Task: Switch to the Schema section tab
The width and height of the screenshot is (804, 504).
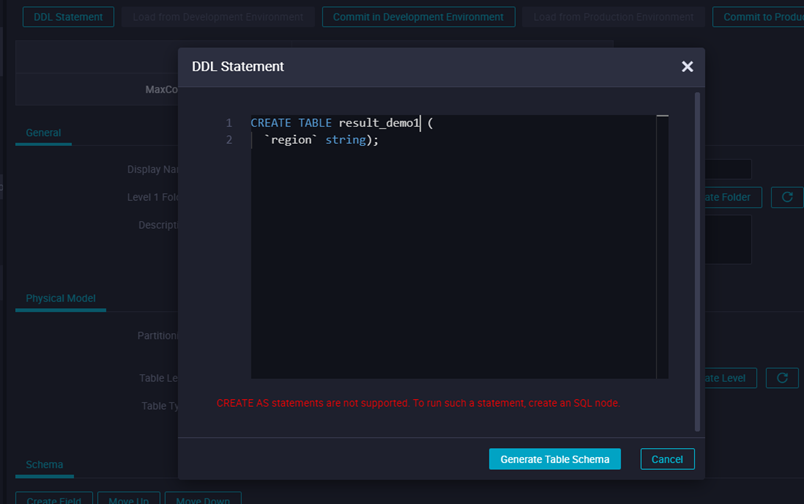Action: click(x=45, y=465)
